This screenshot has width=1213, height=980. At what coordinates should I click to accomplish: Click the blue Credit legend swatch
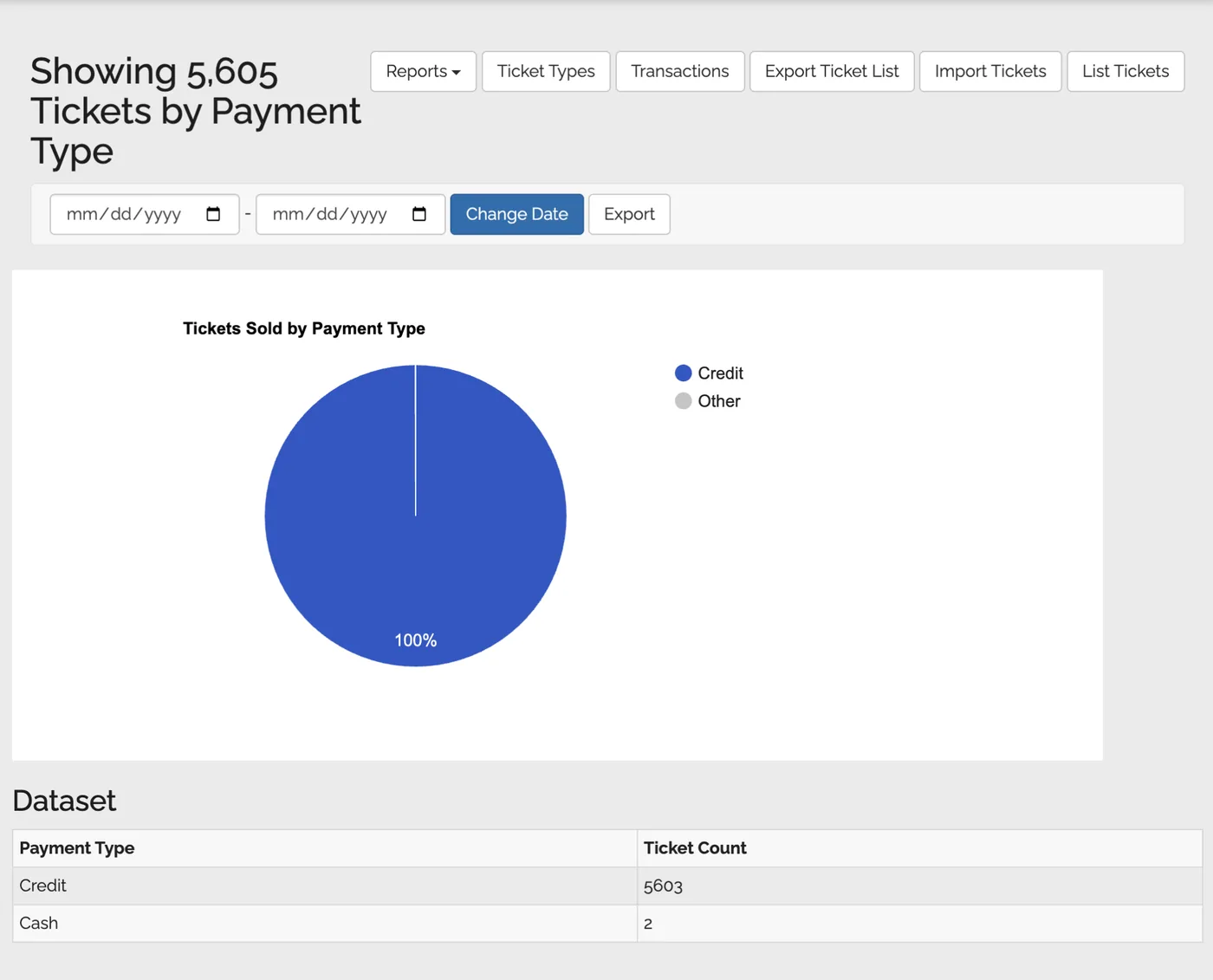click(x=683, y=373)
